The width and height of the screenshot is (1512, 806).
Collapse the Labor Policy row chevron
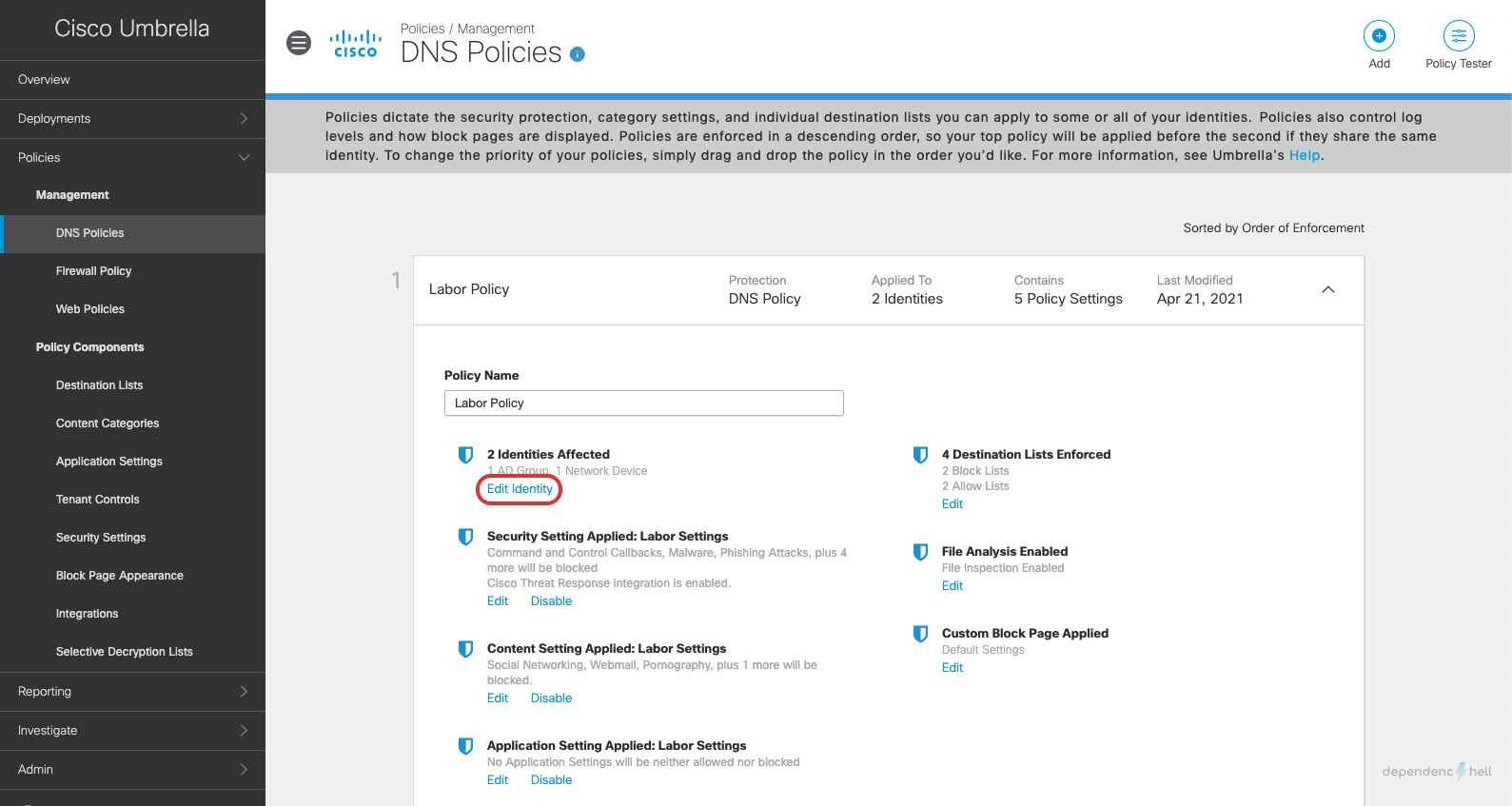(1328, 289)
